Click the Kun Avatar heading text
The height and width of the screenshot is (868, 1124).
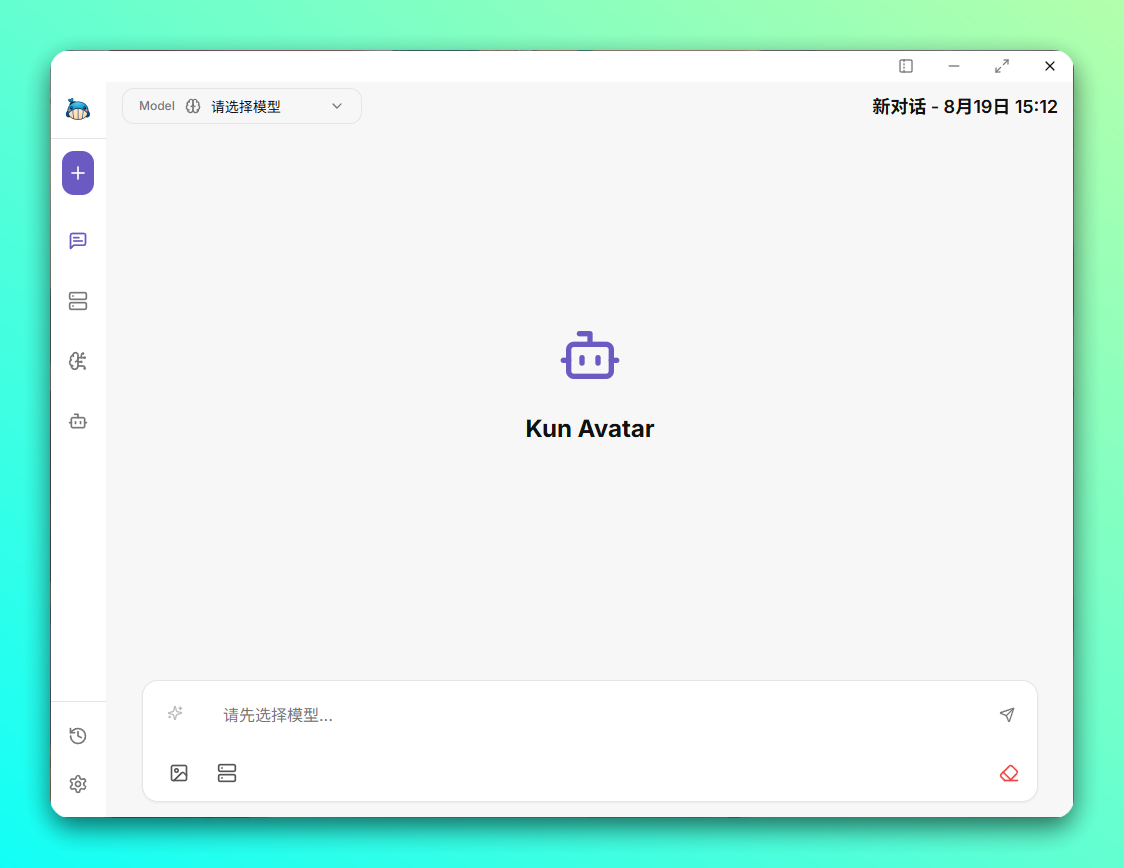click(590, 429)
